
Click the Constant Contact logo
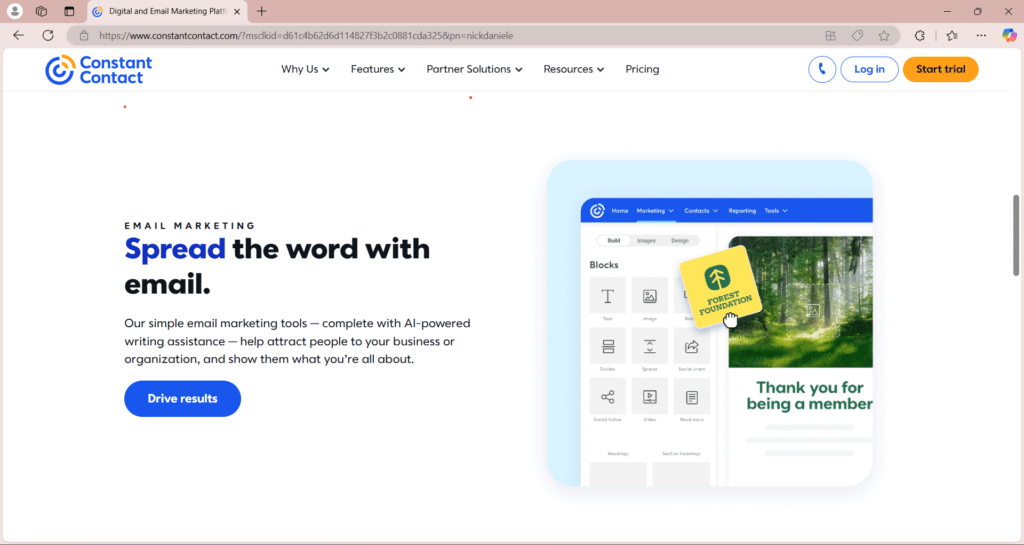[99, 70]
